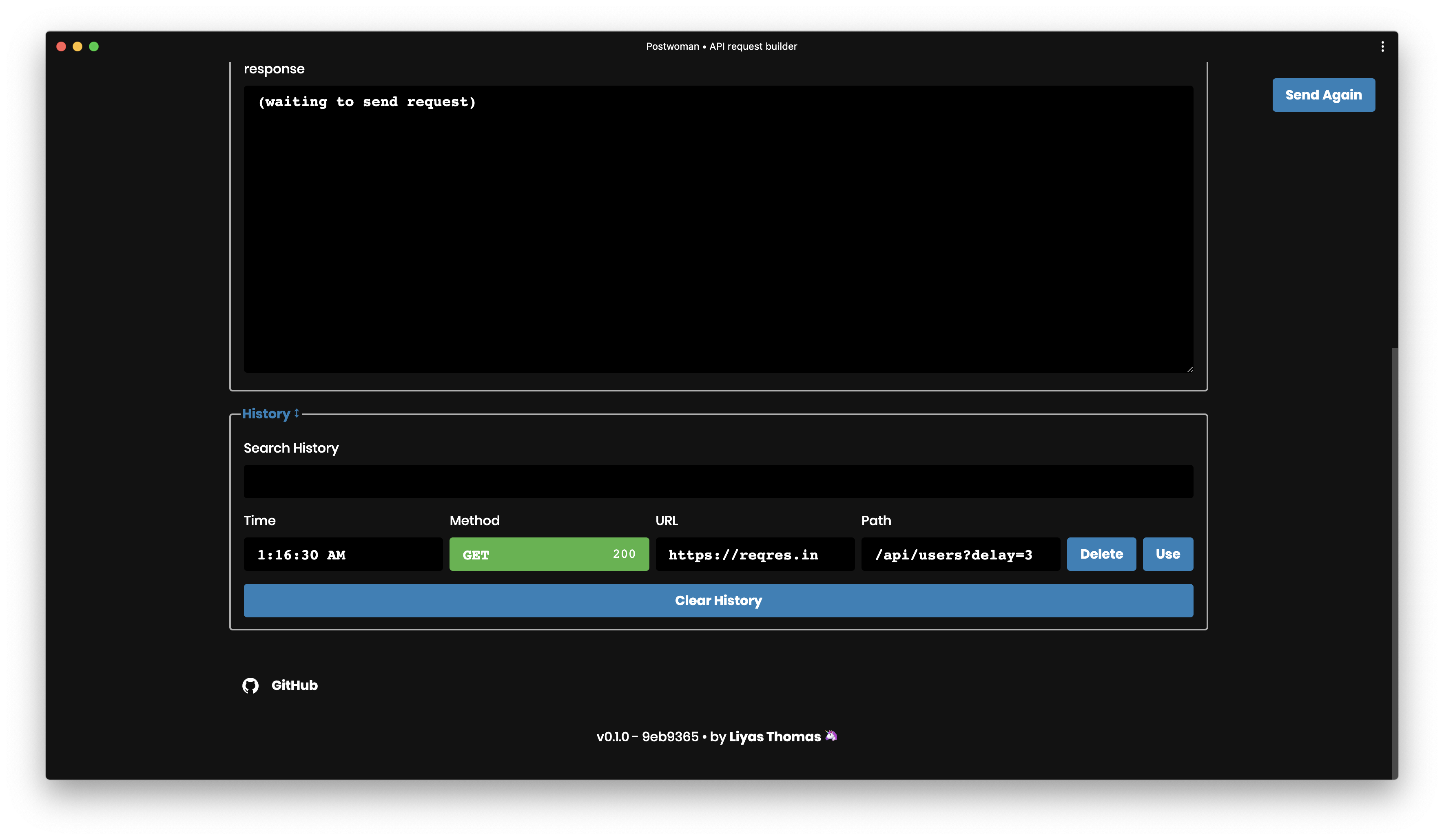Click the response textarea resize handle
The height and width of the screenshot is (840, 1444).
click(1189, 369)
